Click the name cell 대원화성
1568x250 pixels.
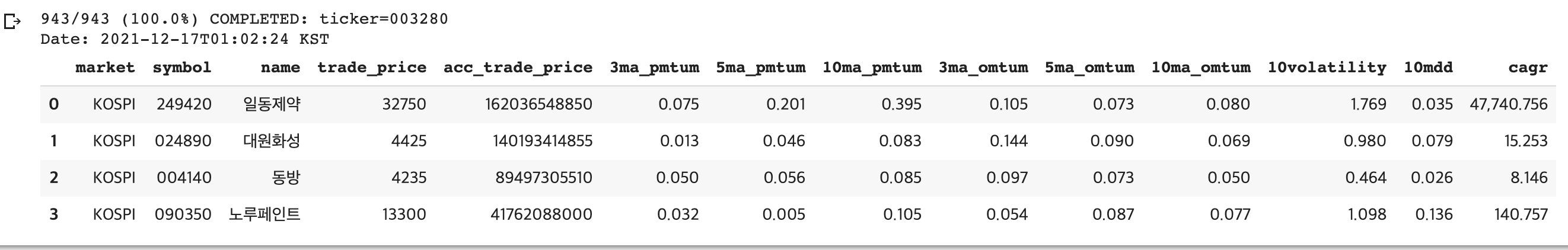click(x=272, y=141)
